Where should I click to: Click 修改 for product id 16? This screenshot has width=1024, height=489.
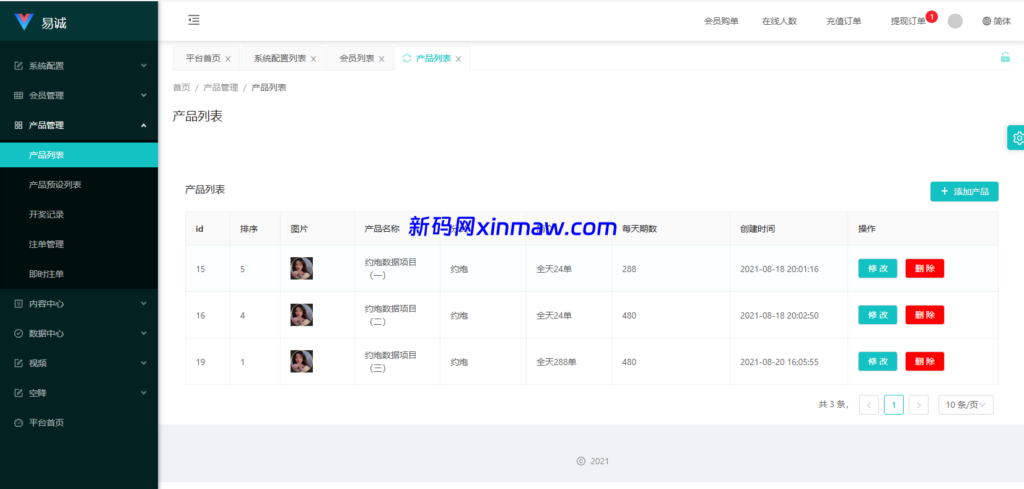tap(878, 315)
